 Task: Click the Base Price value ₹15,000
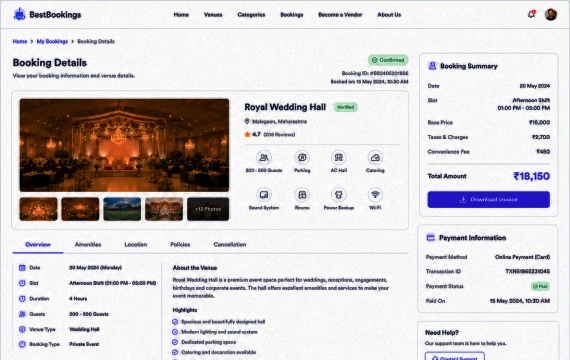[539, 123]
